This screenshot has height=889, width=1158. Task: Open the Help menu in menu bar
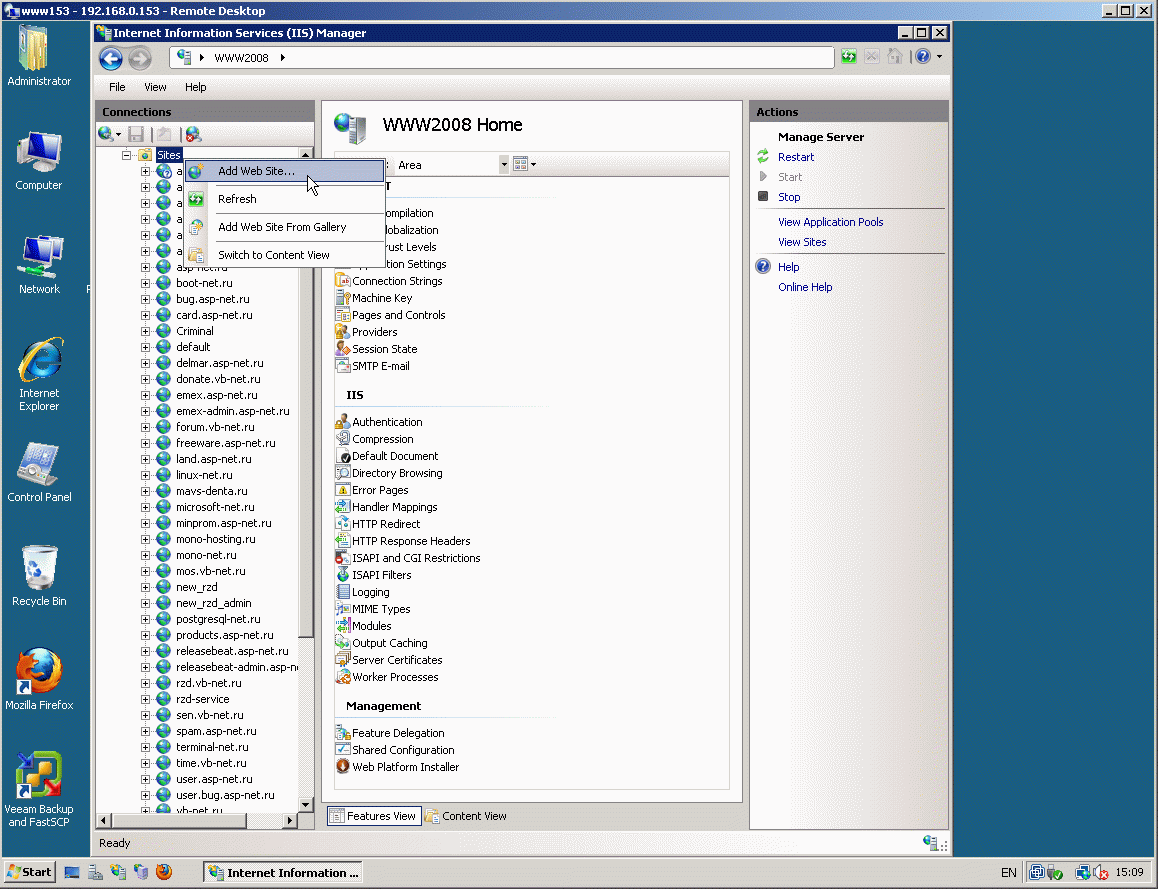(196, 87)
